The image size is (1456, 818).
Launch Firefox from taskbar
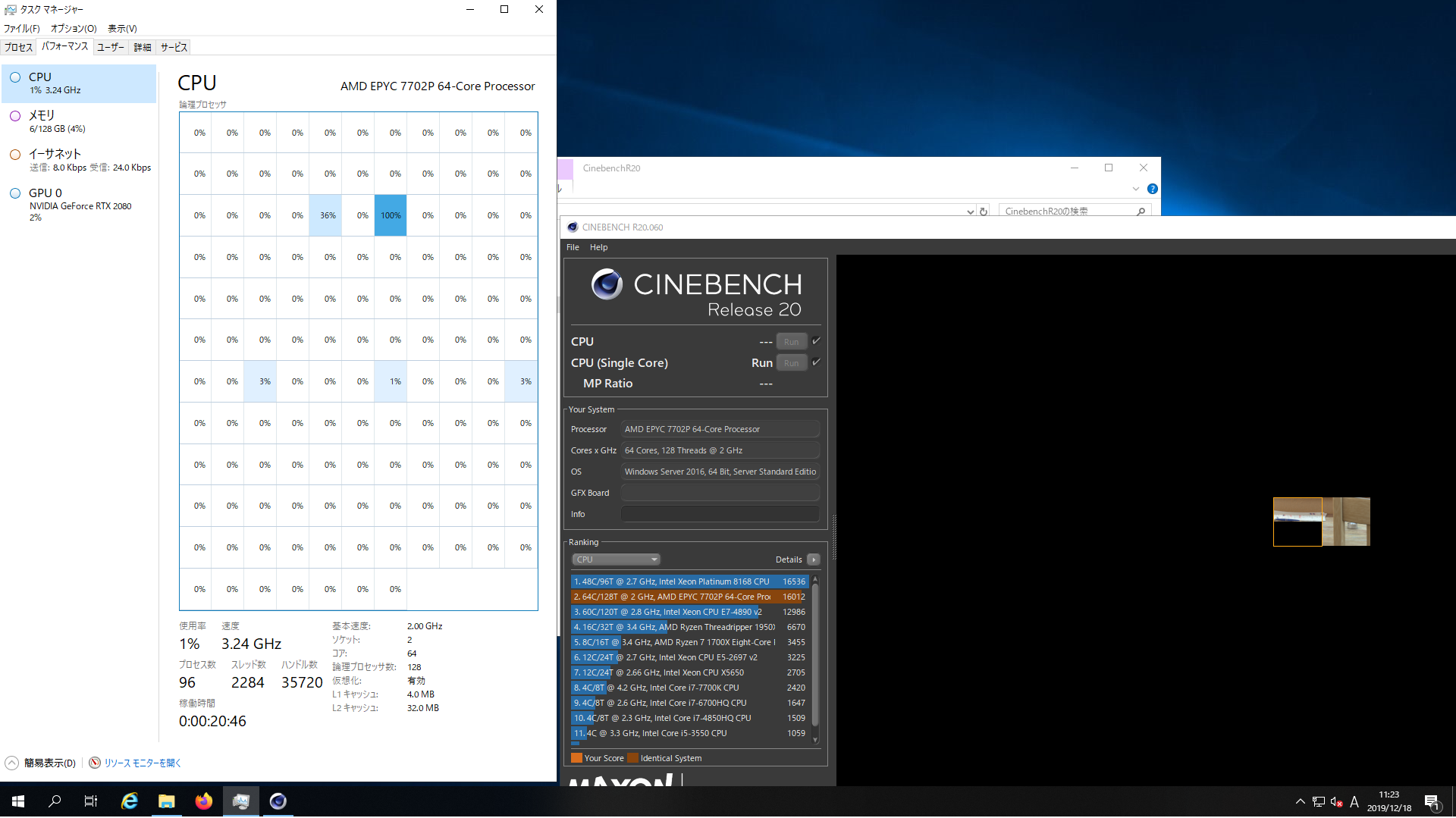(x=204, y=801)
